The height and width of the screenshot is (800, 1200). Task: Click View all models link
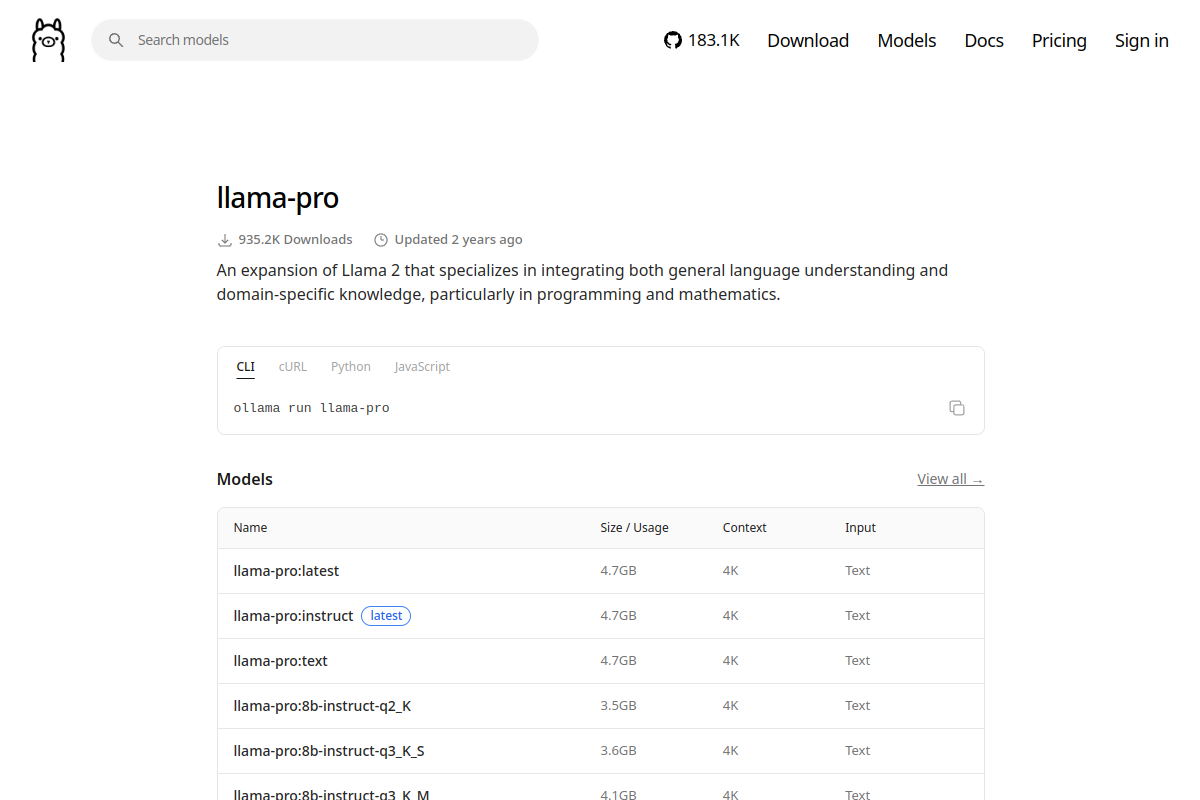pos(951,479)
